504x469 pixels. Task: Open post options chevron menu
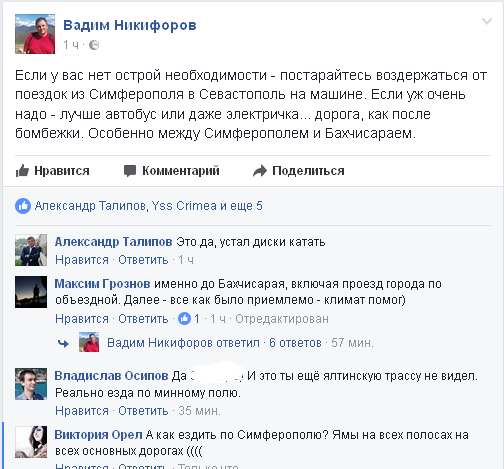pos(487,22)
